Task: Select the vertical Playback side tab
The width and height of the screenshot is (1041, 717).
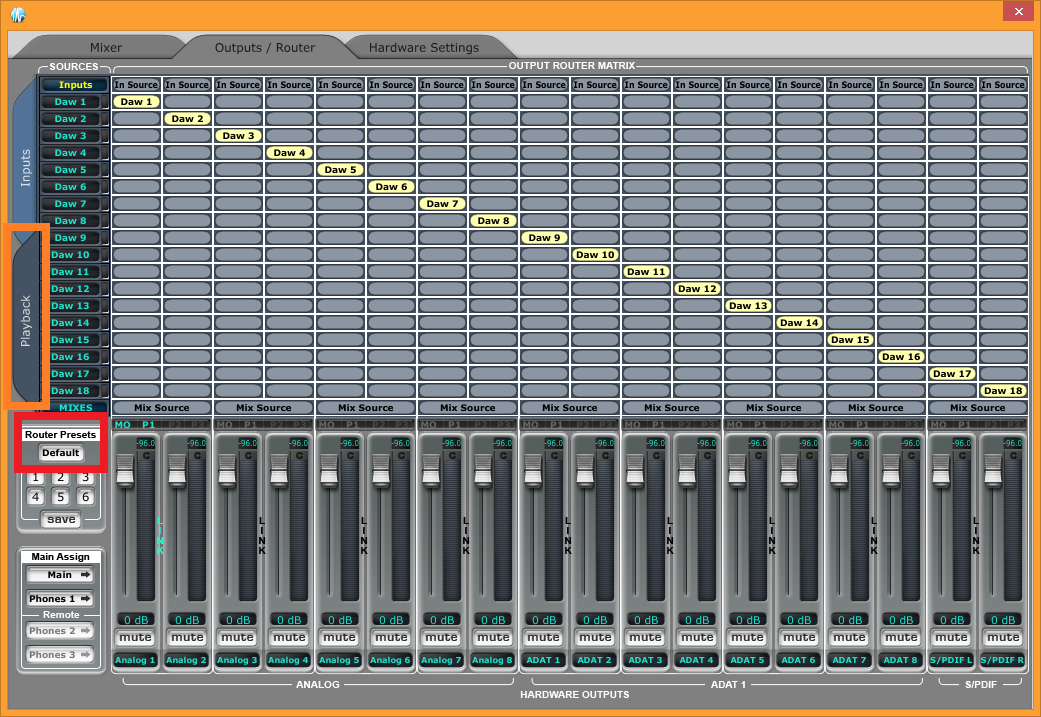Action: [25, 321]
